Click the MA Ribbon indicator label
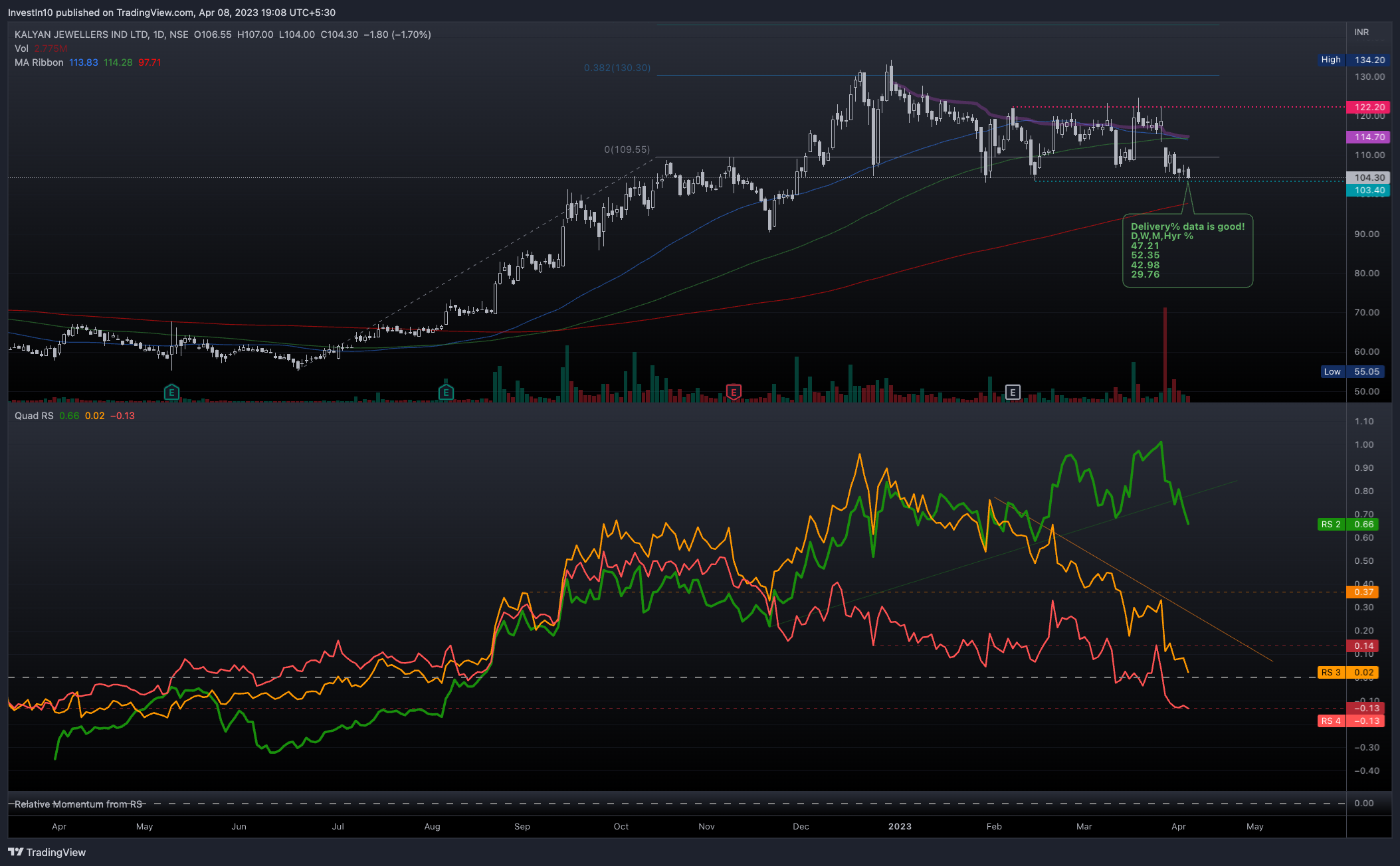The height and width of the screenshot is (866, 1400). 39,62
